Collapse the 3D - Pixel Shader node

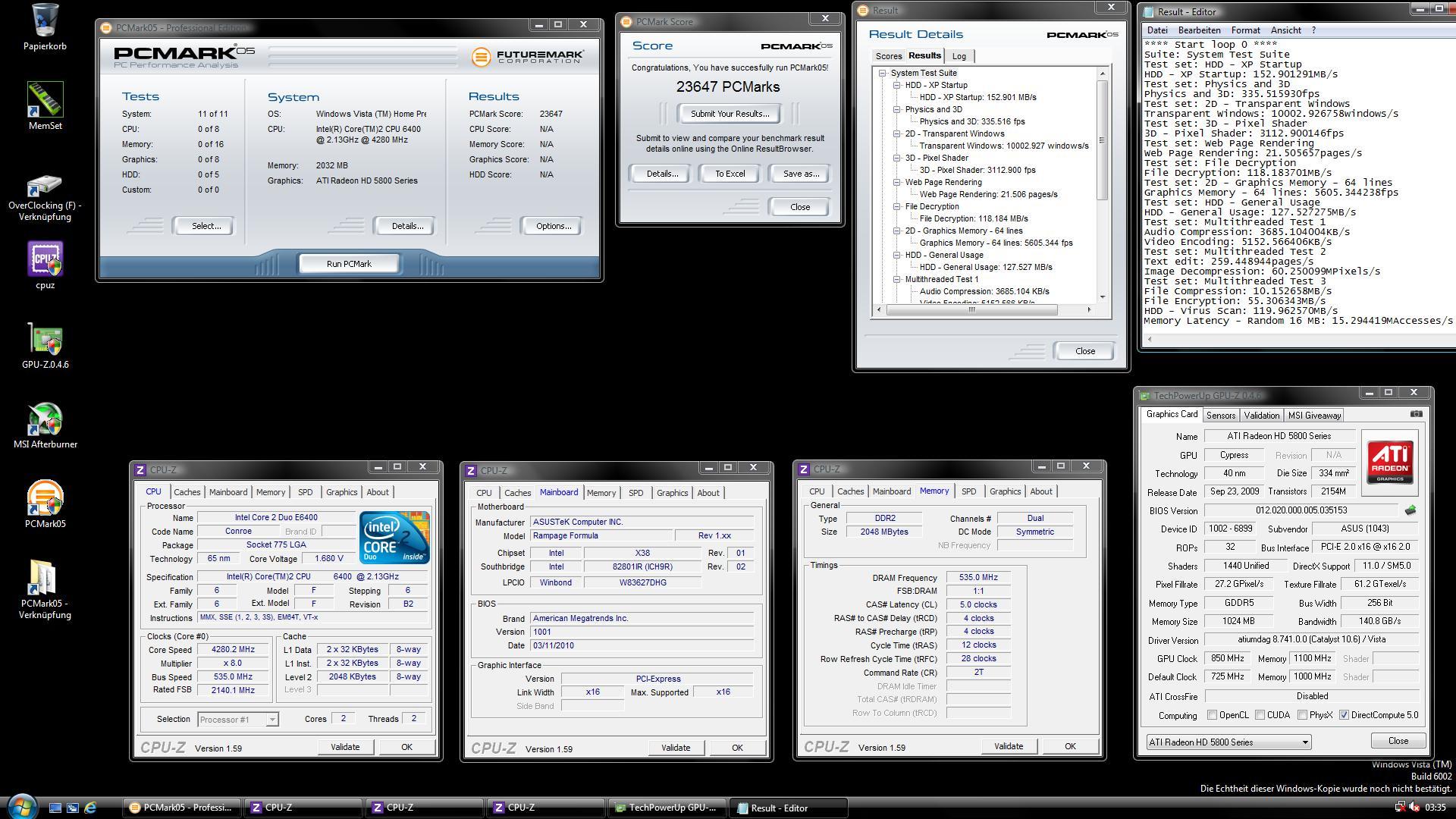896,158
